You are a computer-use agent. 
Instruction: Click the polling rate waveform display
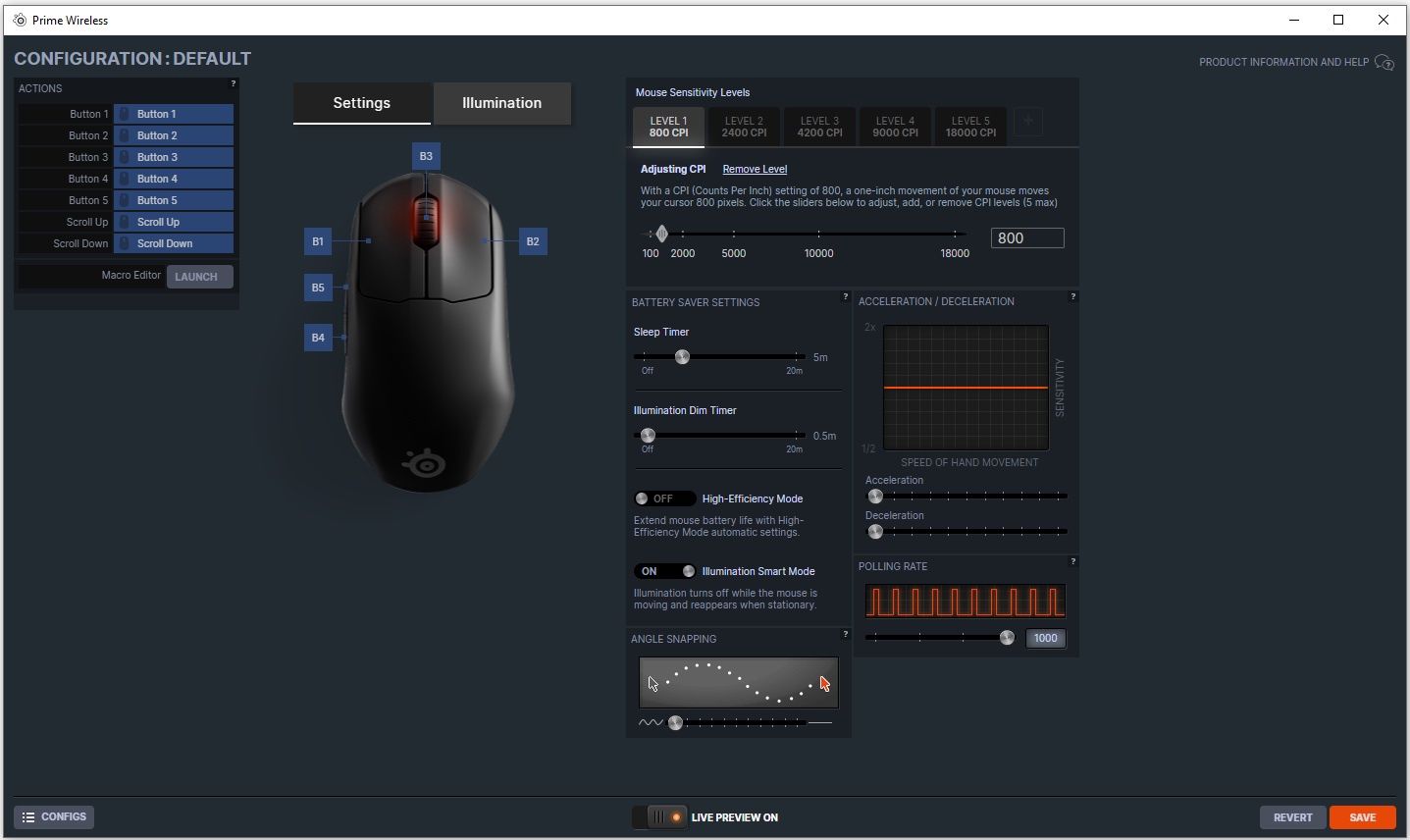pyautogui.click(x=966, y=602)
